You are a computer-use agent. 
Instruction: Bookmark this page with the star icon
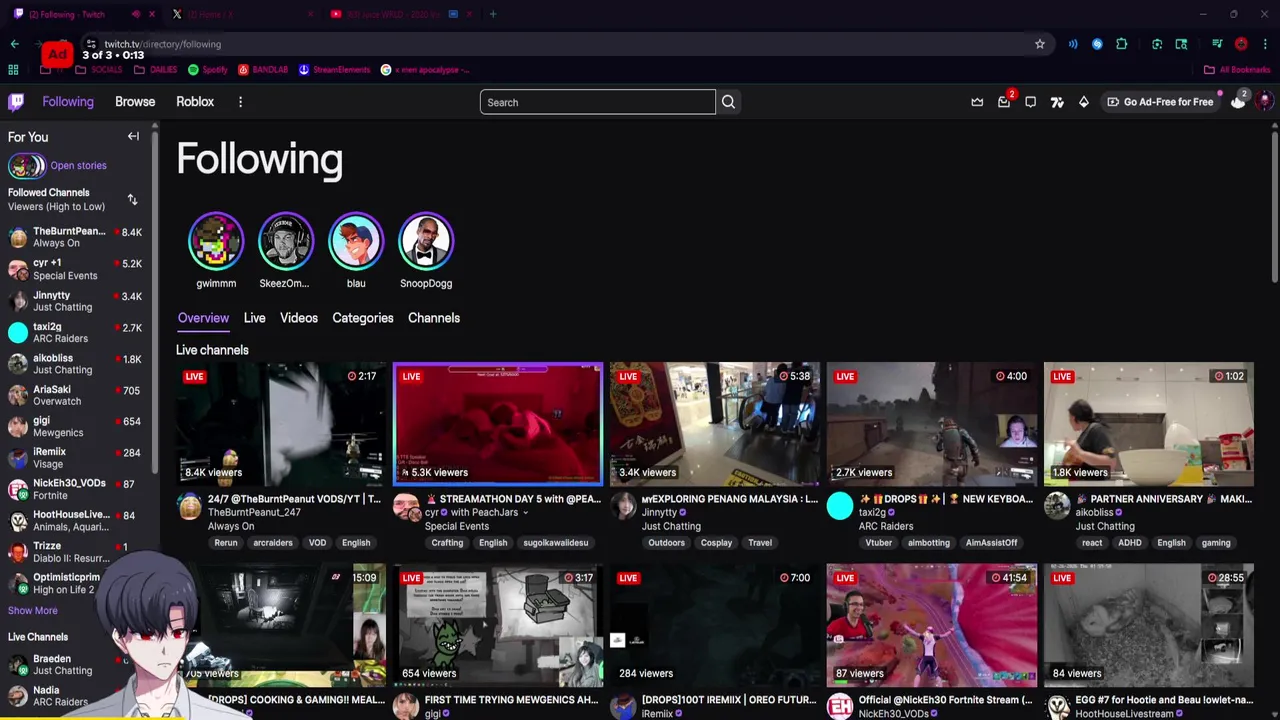[1040, 44]
